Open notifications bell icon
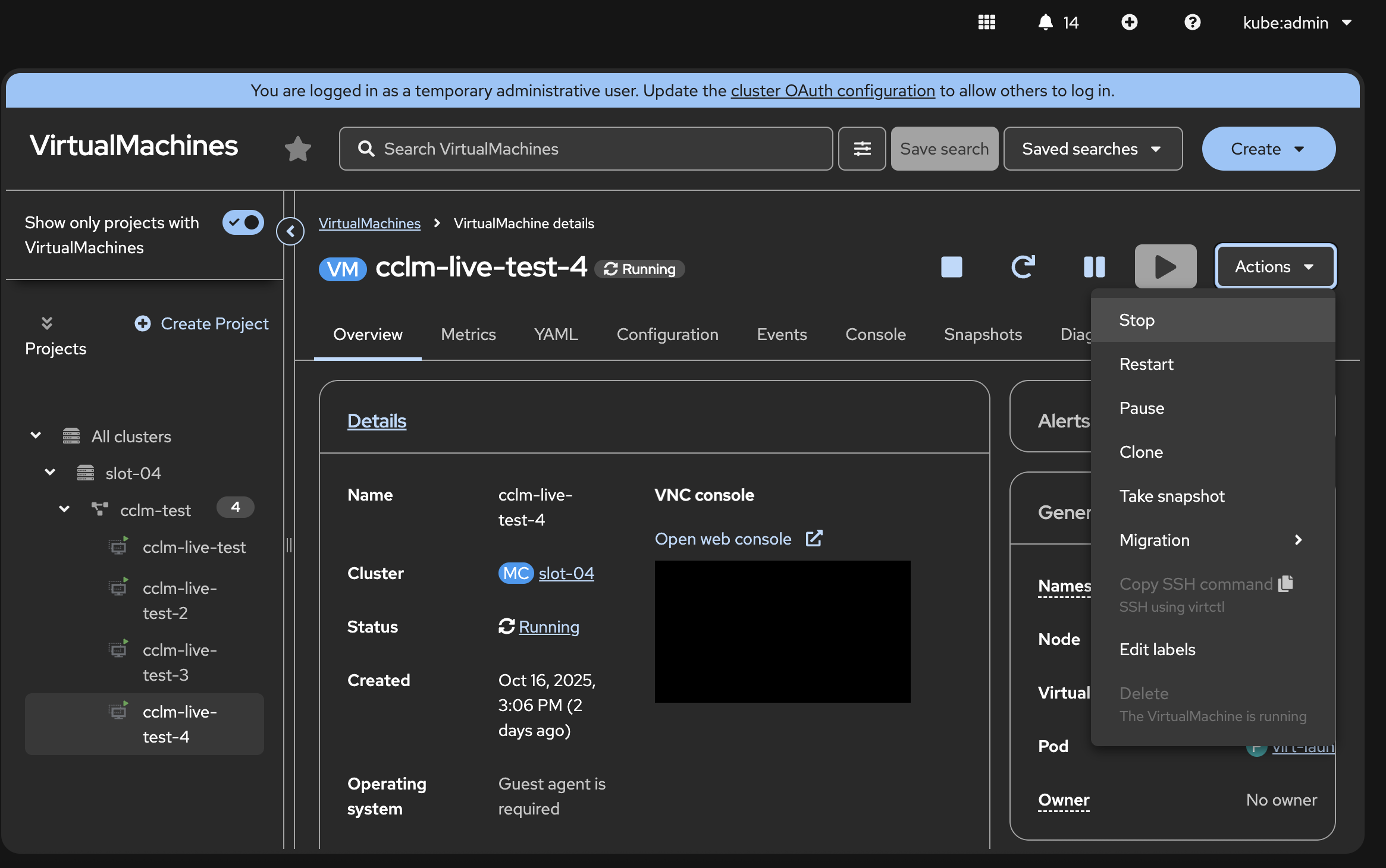Viewport: 1386px width, 868px height. (1045, 23)
